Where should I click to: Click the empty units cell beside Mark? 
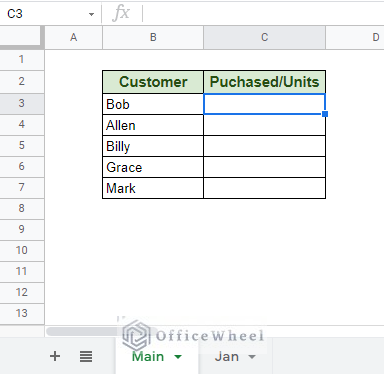point(264,188)
